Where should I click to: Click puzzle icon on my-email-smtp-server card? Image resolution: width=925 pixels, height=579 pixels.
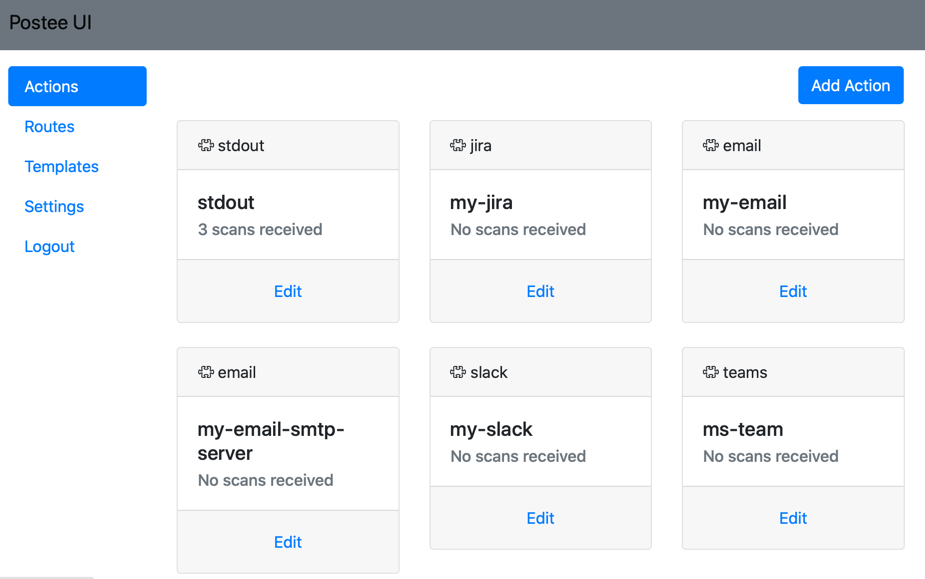(x=206, y=373)
